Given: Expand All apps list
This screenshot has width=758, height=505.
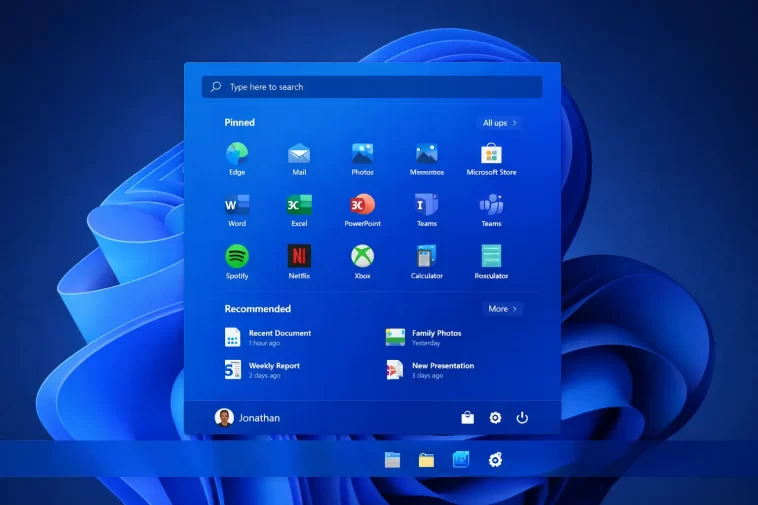Looking at the screenshot, I should click(x=499, y=123).
